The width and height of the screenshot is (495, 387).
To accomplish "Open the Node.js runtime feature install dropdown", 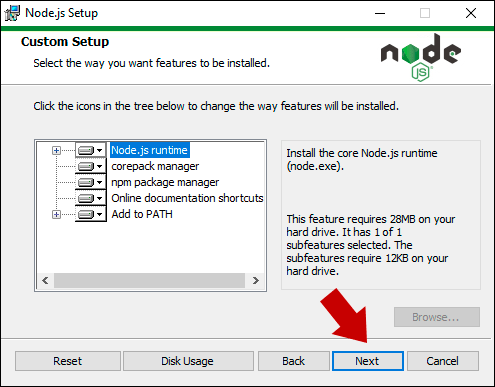I will pos(90,150).
